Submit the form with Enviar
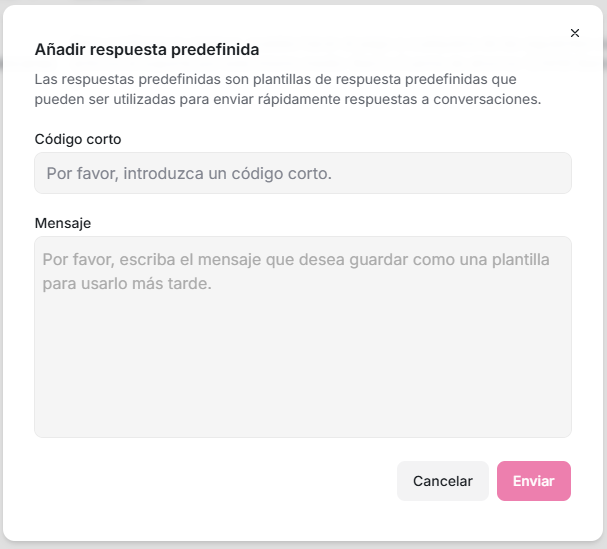This screenshot has width=607, height=549. pos(533,481)
